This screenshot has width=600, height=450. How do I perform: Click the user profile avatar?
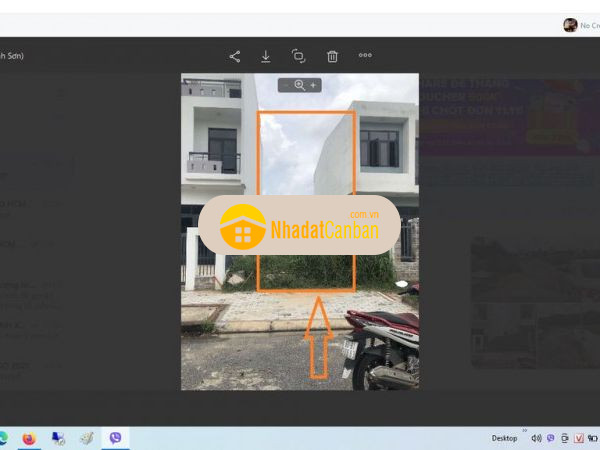(570, 25)
